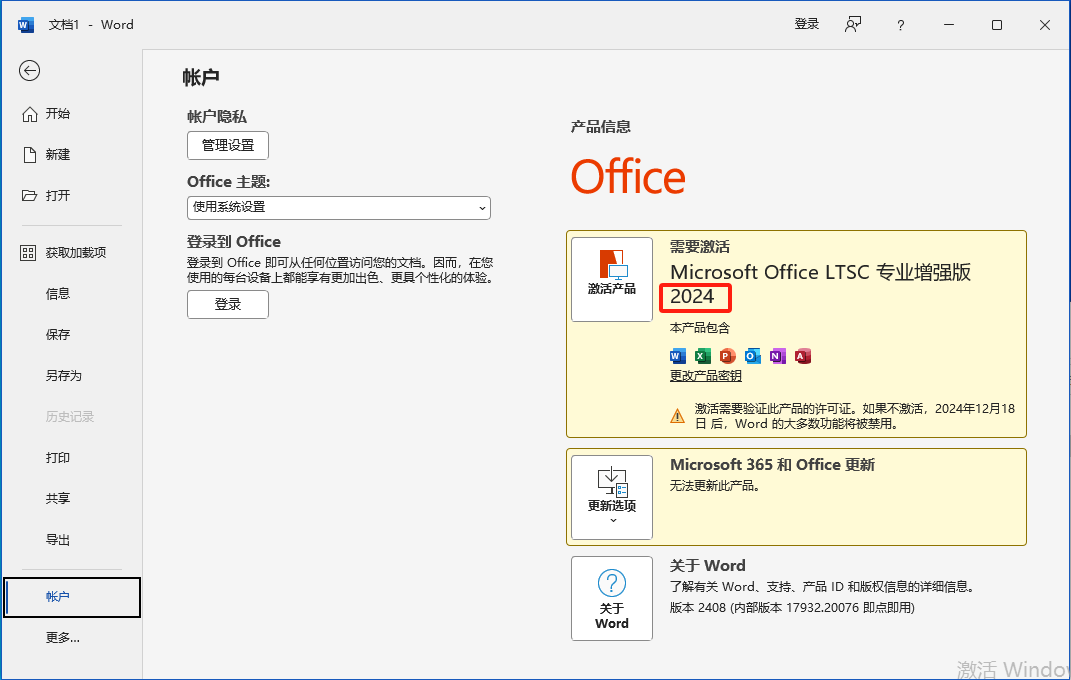Select 共享 in the sidebar
Screen dimensions: 1071x680
point(72,498)
